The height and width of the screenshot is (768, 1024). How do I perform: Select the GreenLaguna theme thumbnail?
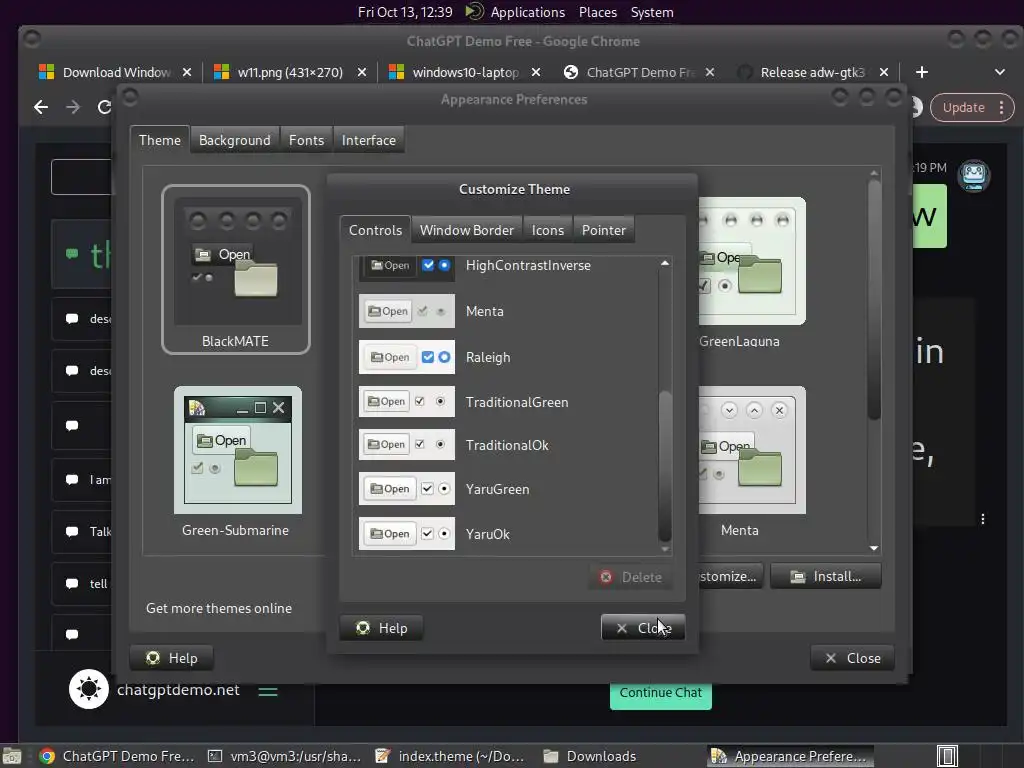pos(751,272)
